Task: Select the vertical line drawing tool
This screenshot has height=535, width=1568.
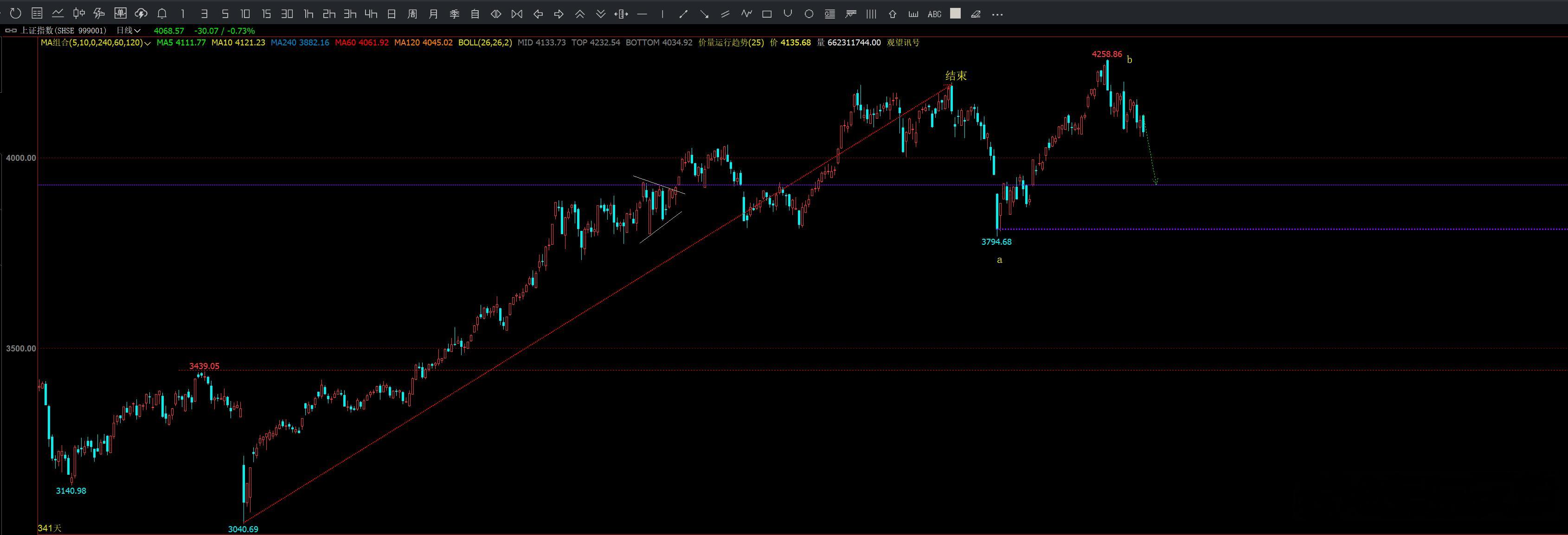Action: [662, 13]
